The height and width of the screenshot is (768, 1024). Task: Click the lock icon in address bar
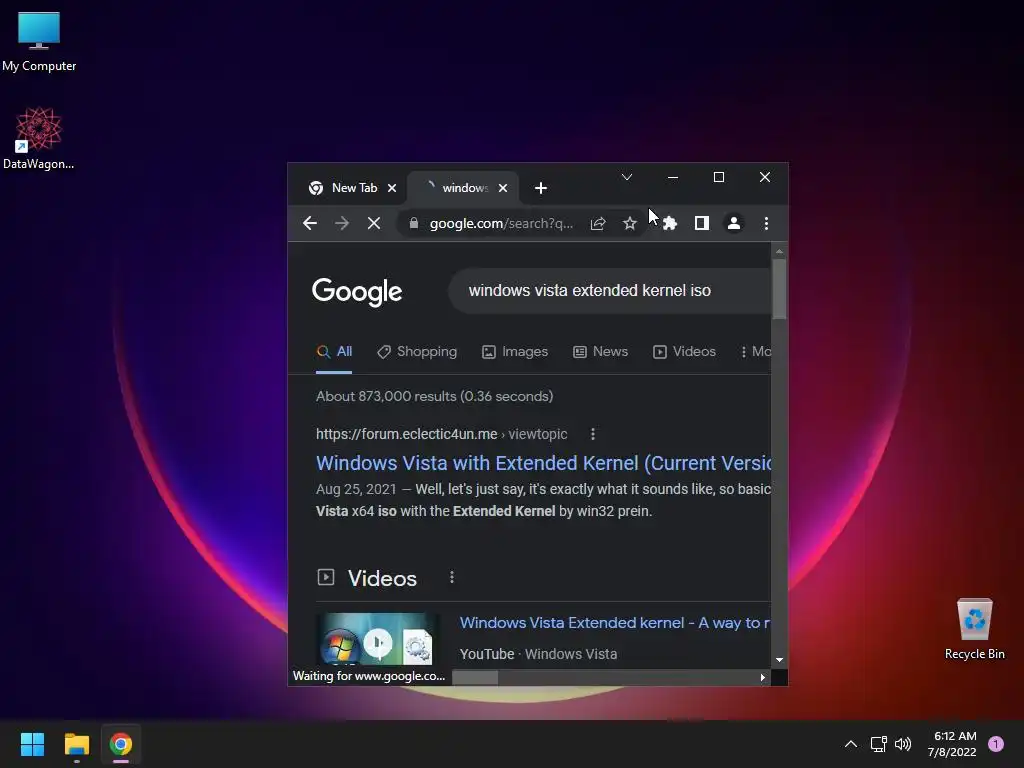tap(413, 223)
